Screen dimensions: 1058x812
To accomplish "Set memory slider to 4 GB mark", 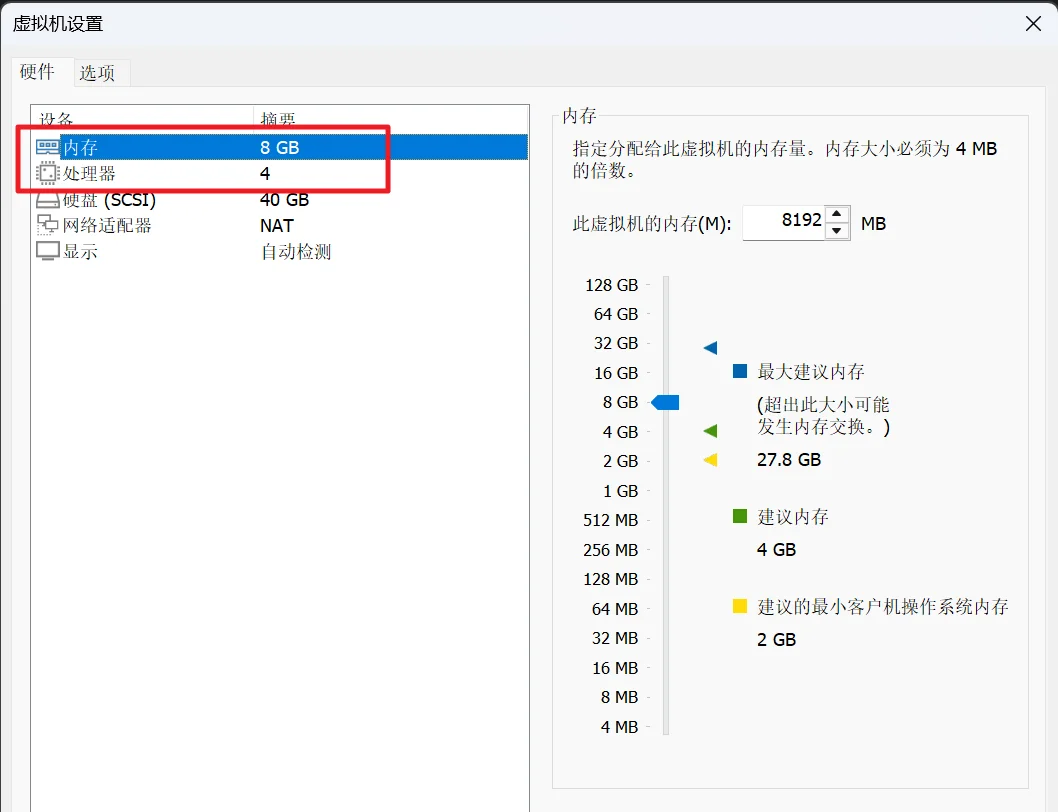I will click(666, 432).
